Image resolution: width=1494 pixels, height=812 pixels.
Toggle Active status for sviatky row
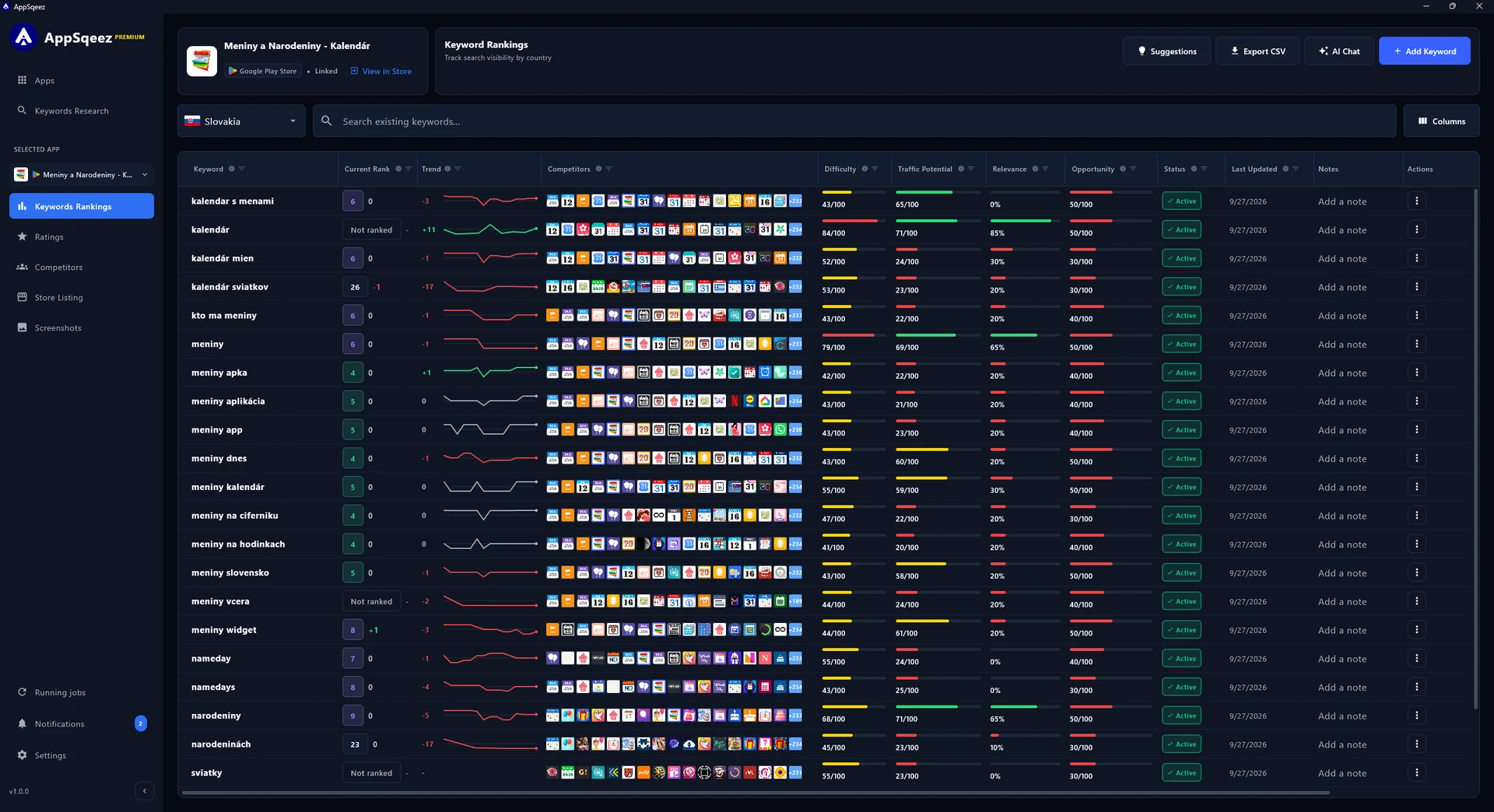click(x=1181, y=773)
